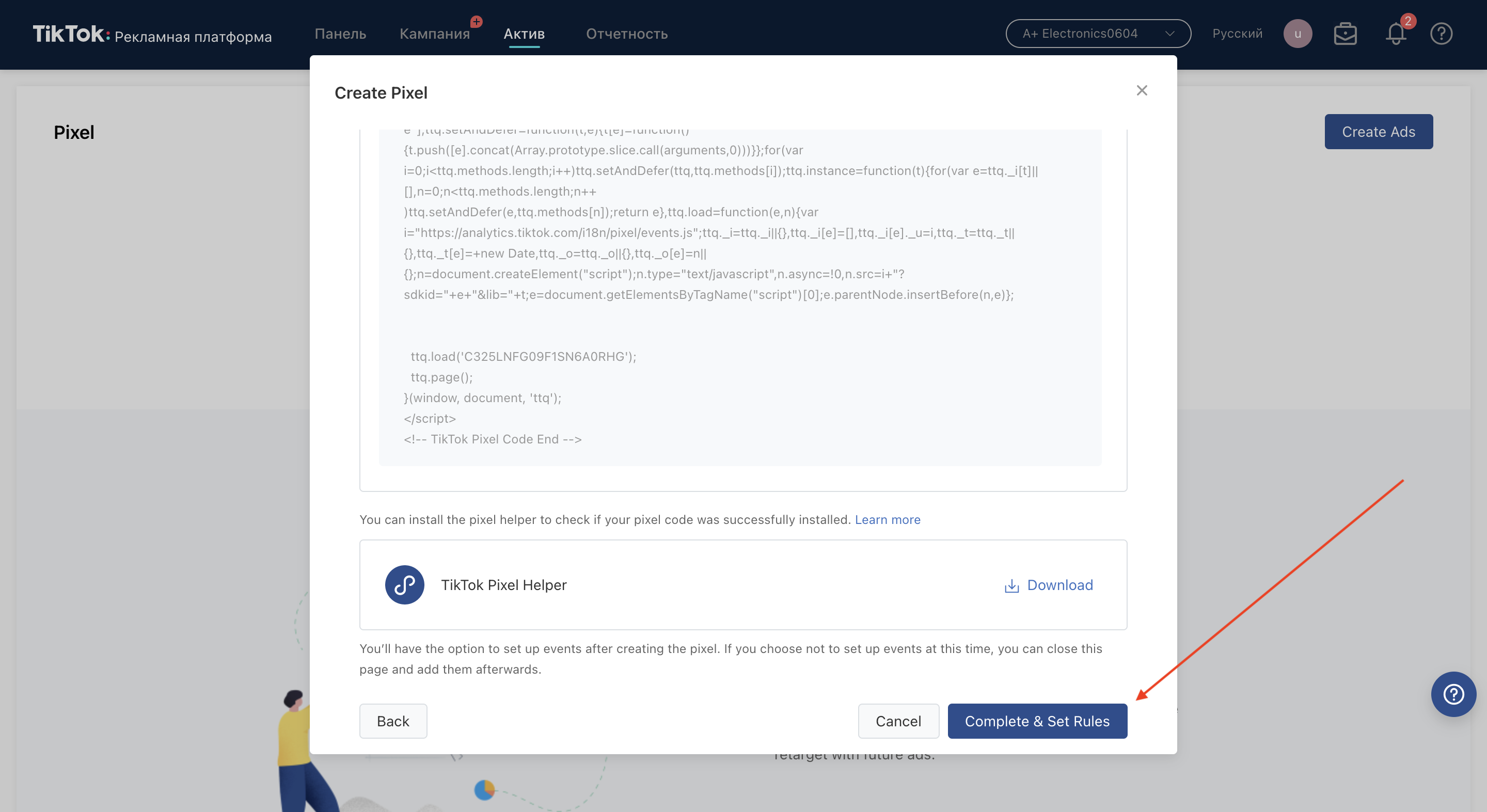1487x812 pixels.
Task: Click the header help question mark icon
Action: [1441, 34]
